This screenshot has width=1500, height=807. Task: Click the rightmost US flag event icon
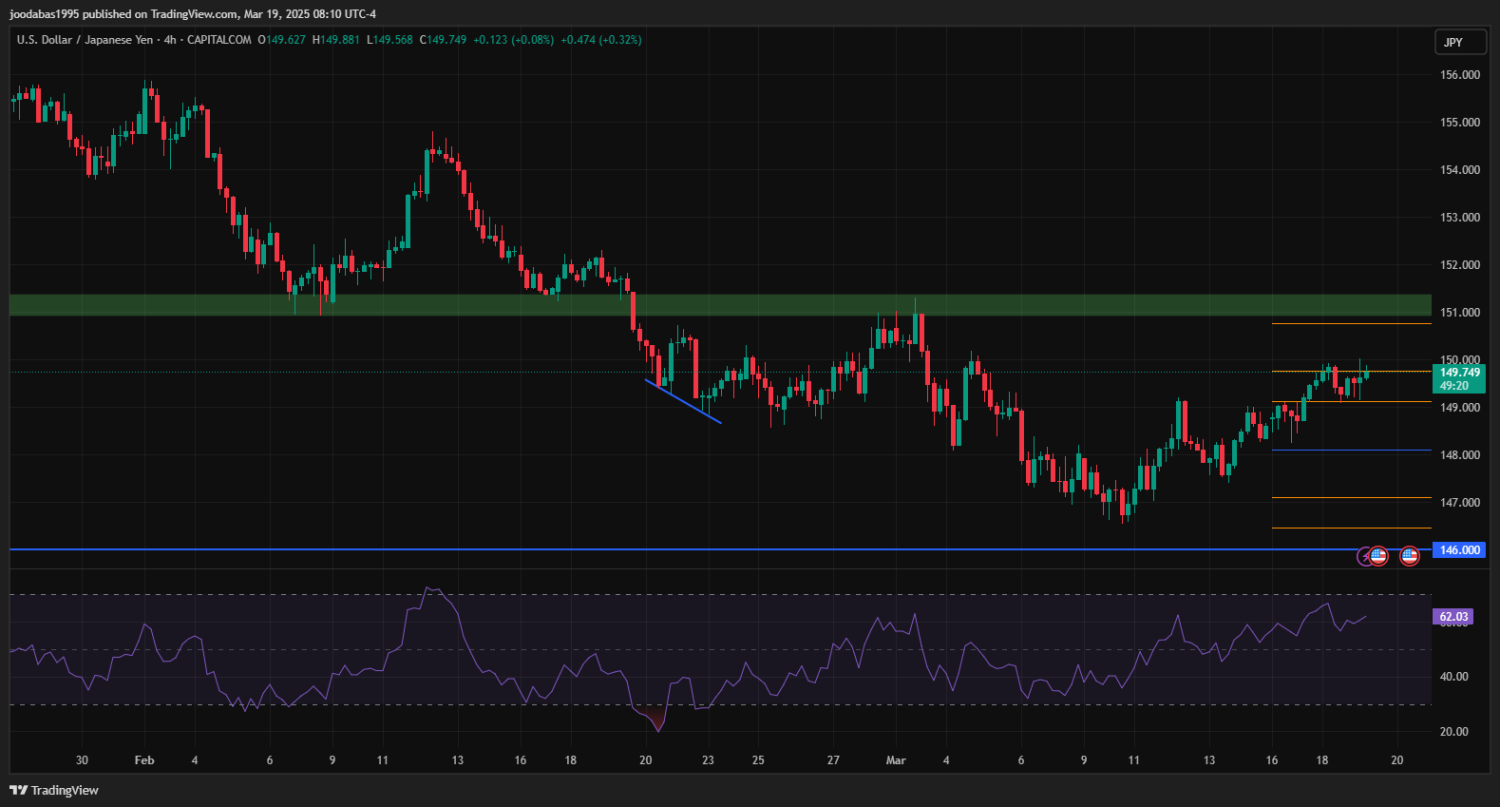tap(1409, 555)
